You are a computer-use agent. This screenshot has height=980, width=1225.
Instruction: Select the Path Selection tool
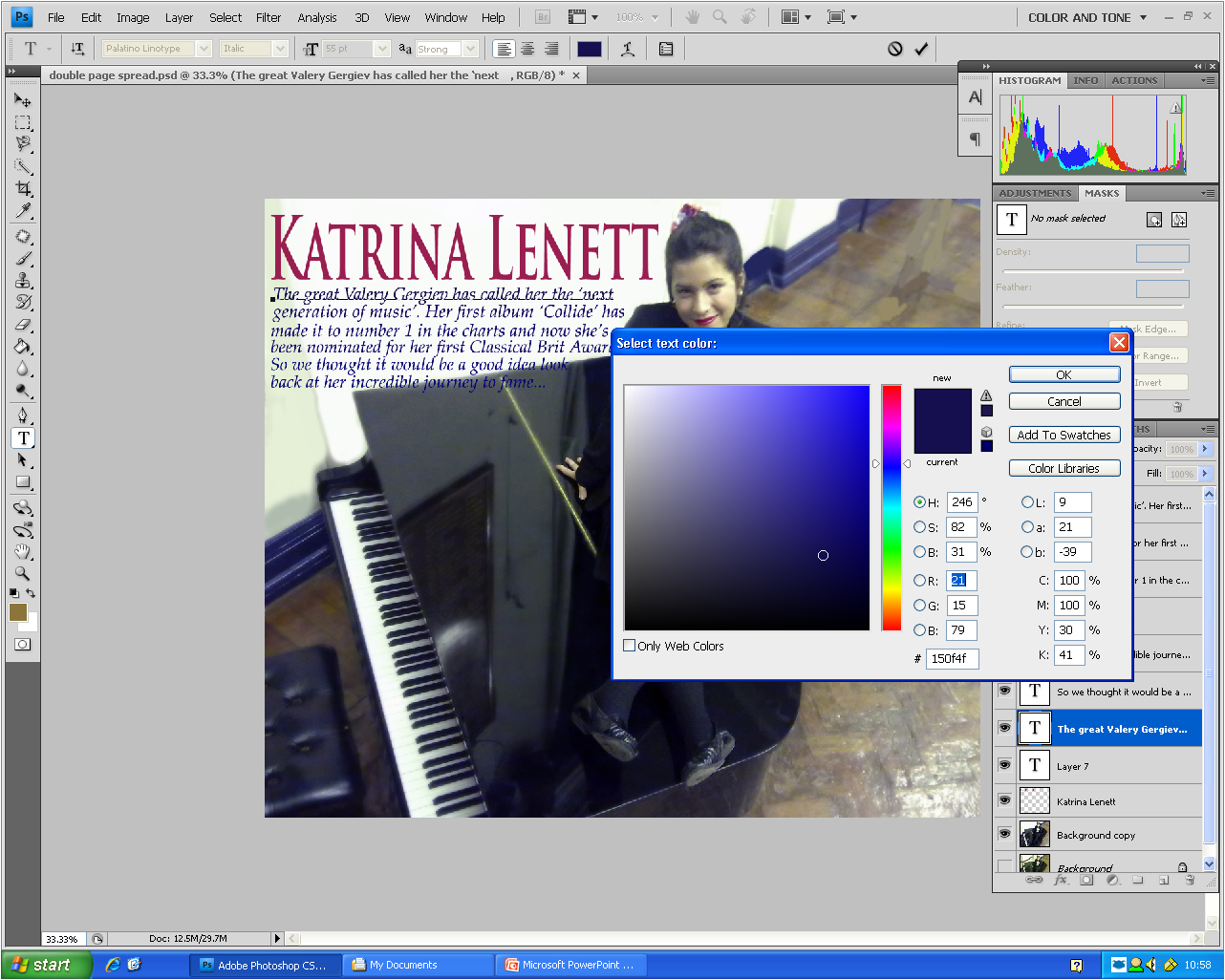pos(23,459)
